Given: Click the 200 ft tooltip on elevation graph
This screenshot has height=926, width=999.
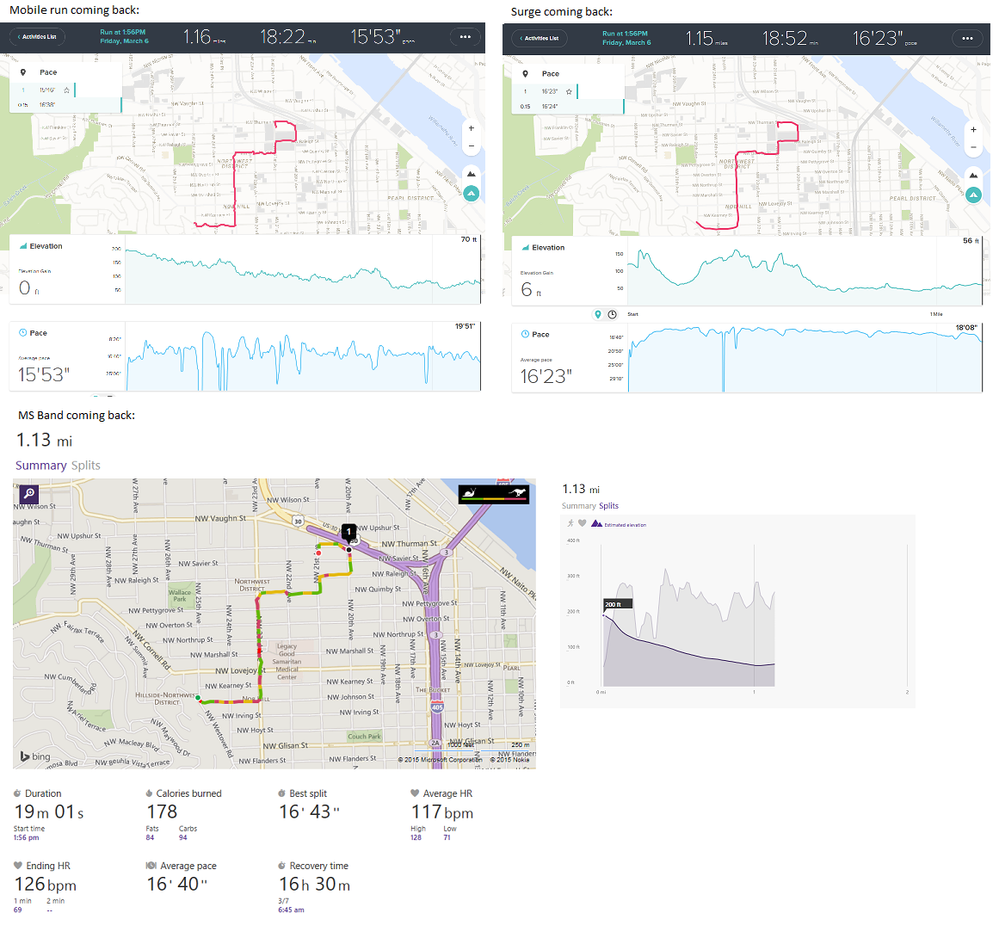Looking at the screenshot, I should (617, 604).
